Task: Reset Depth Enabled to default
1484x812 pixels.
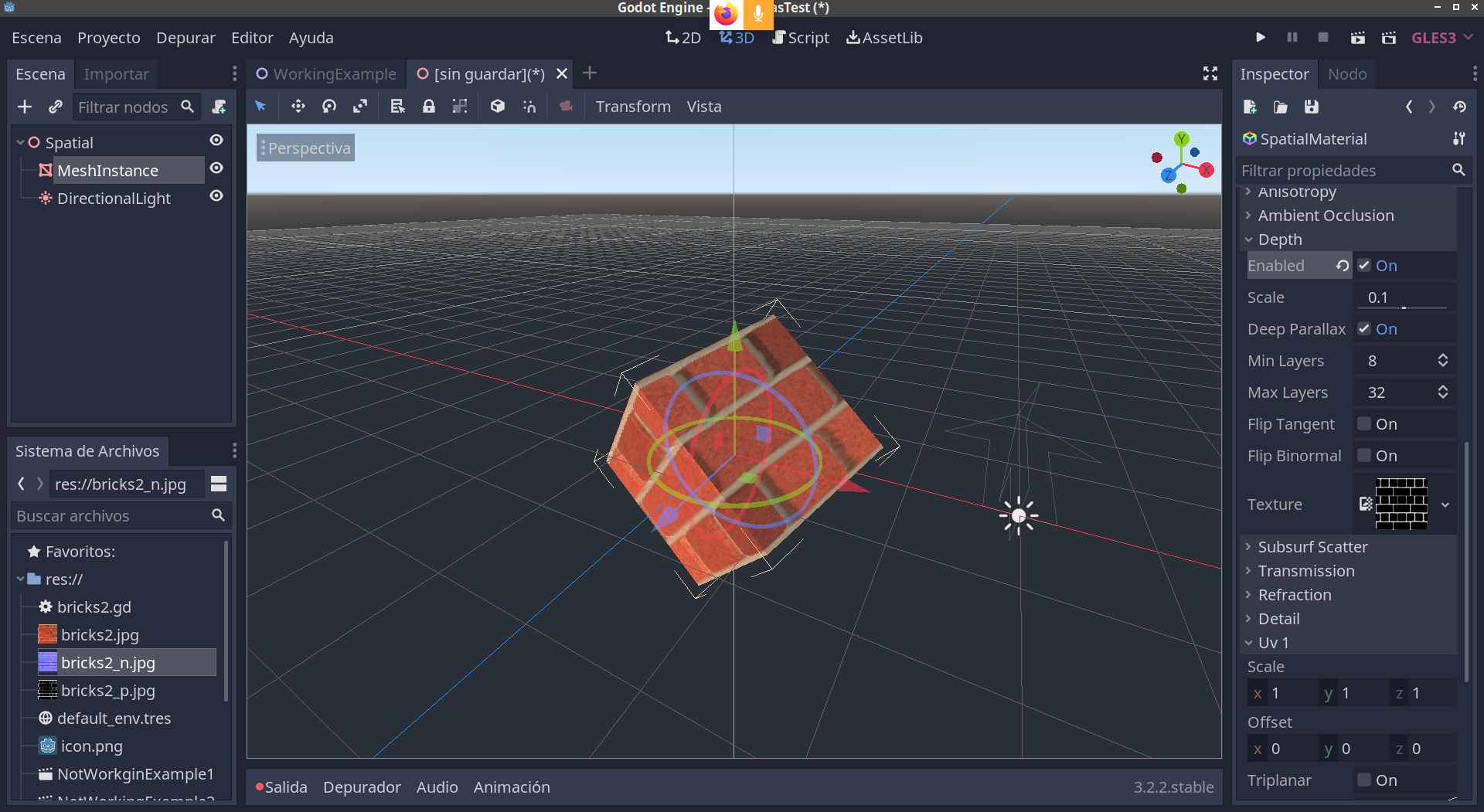Action: point(1343,265)
